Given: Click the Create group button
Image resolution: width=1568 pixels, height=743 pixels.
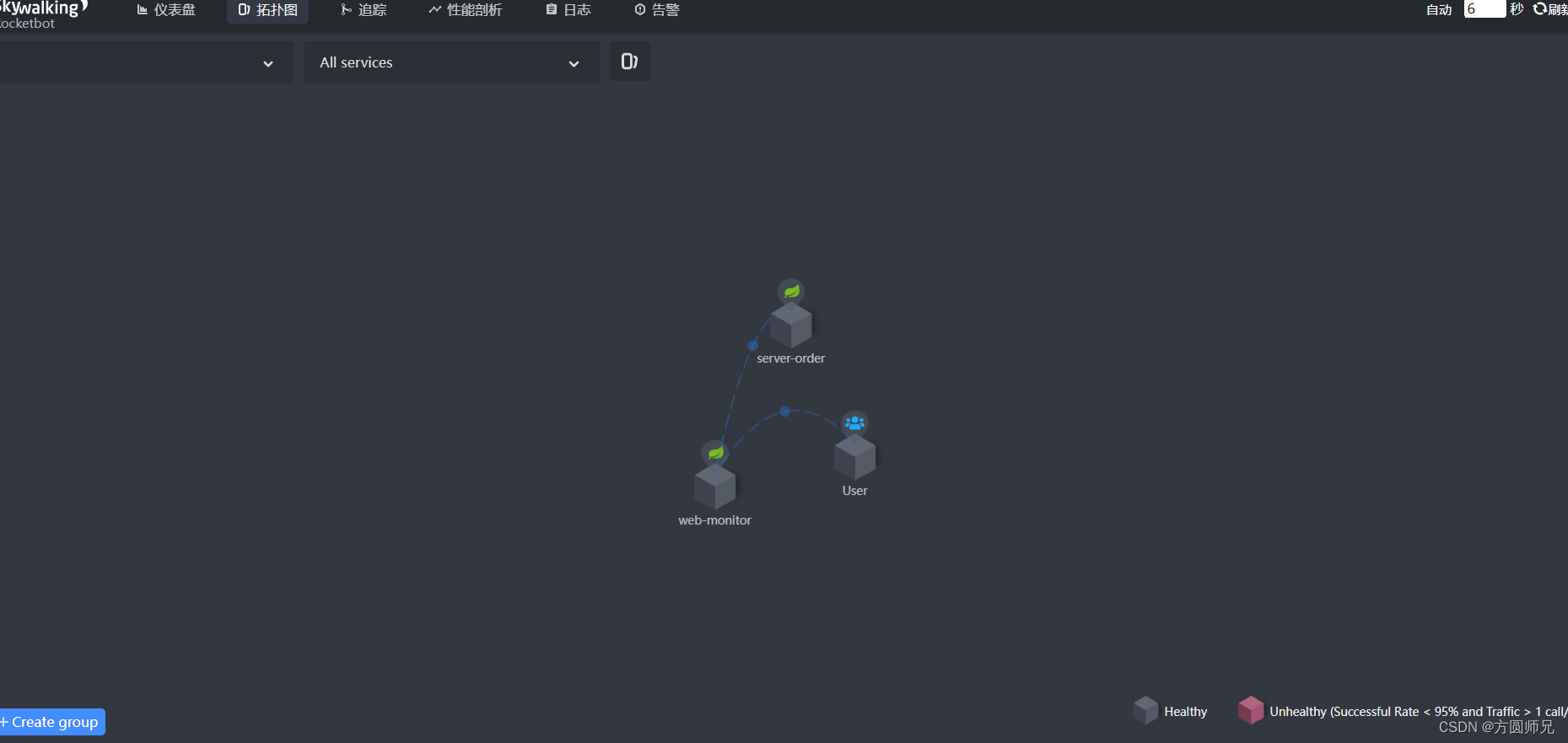Looking at the screenshot, I should [52, 722].
